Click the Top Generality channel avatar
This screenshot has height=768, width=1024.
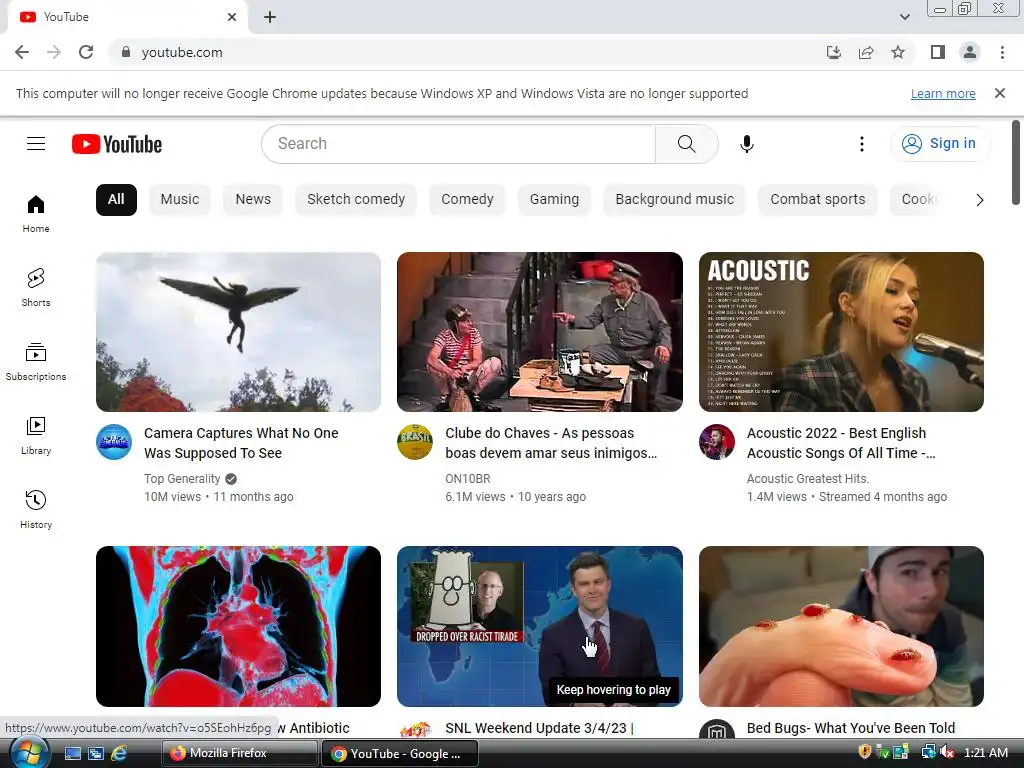click(114, 442)
